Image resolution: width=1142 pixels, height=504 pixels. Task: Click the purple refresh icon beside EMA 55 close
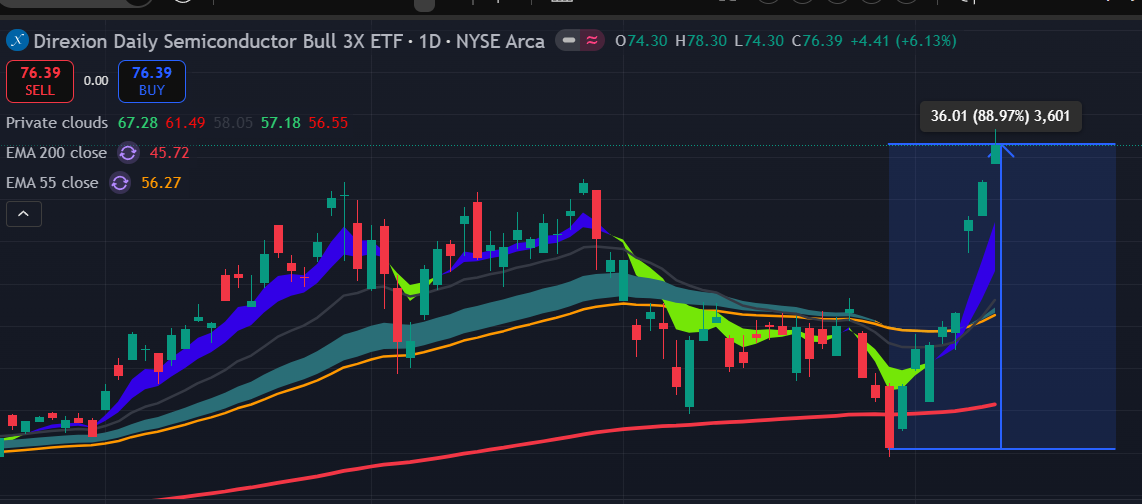pyautogui.click(x=119, y=183)
